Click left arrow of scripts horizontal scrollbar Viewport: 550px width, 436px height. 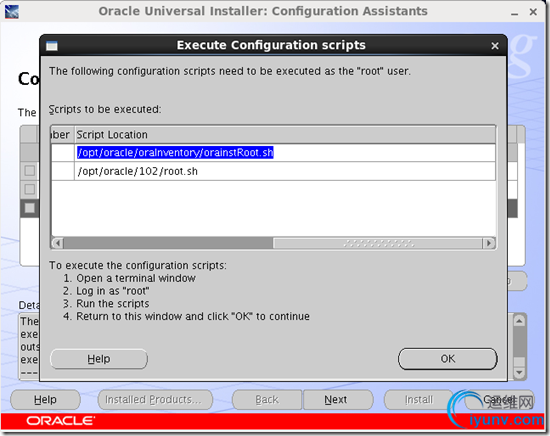point(58,243)
